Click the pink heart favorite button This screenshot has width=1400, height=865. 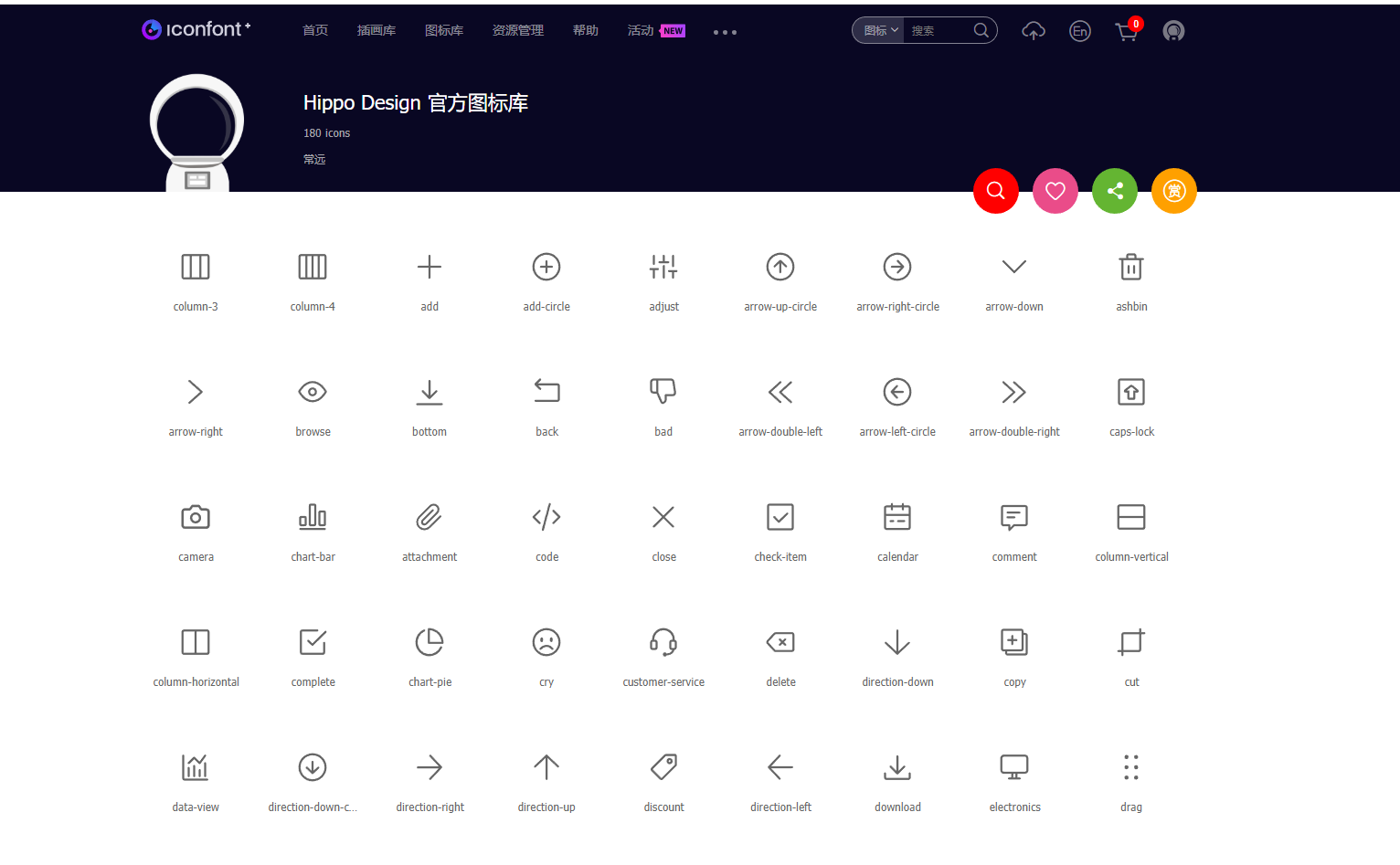pyautogui.click(x=1055, y=191)
